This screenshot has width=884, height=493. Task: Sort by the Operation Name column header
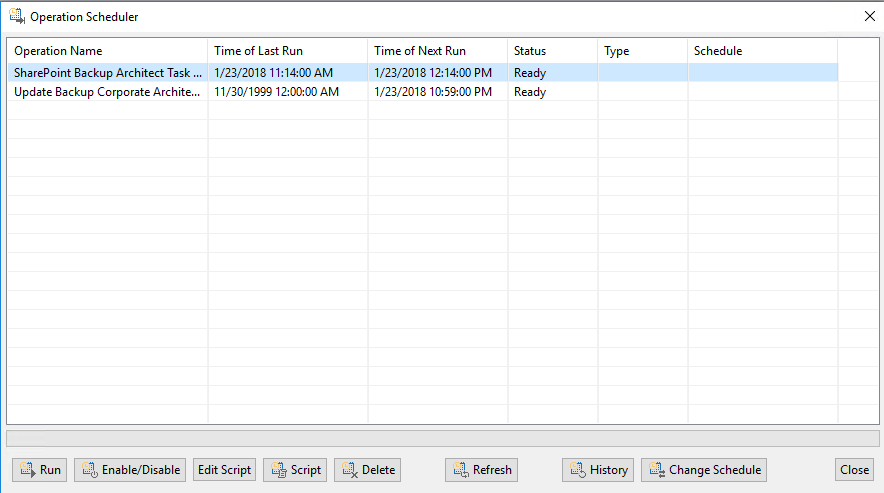coord(108,51)
